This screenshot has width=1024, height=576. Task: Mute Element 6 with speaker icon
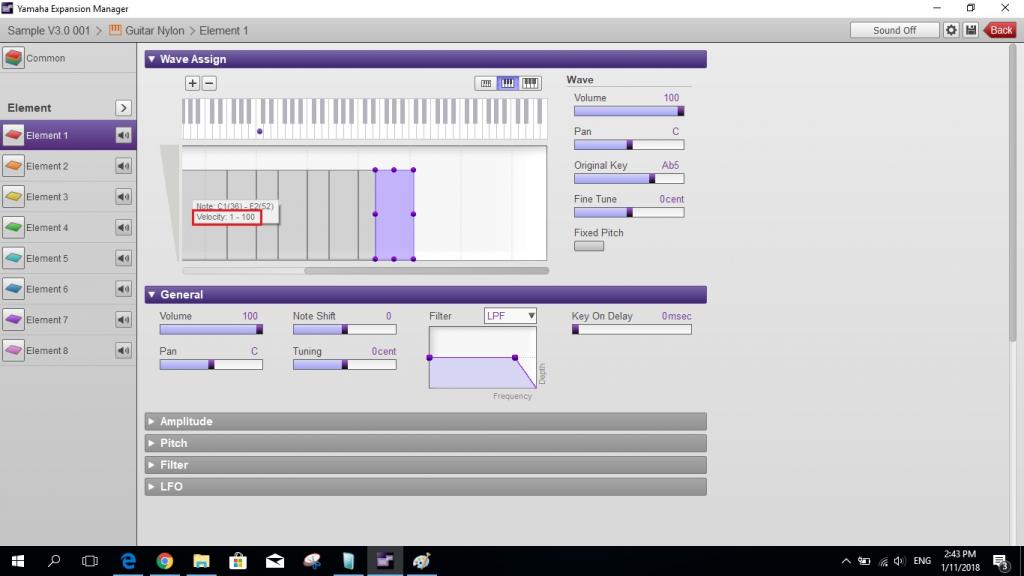coord(123,289)
